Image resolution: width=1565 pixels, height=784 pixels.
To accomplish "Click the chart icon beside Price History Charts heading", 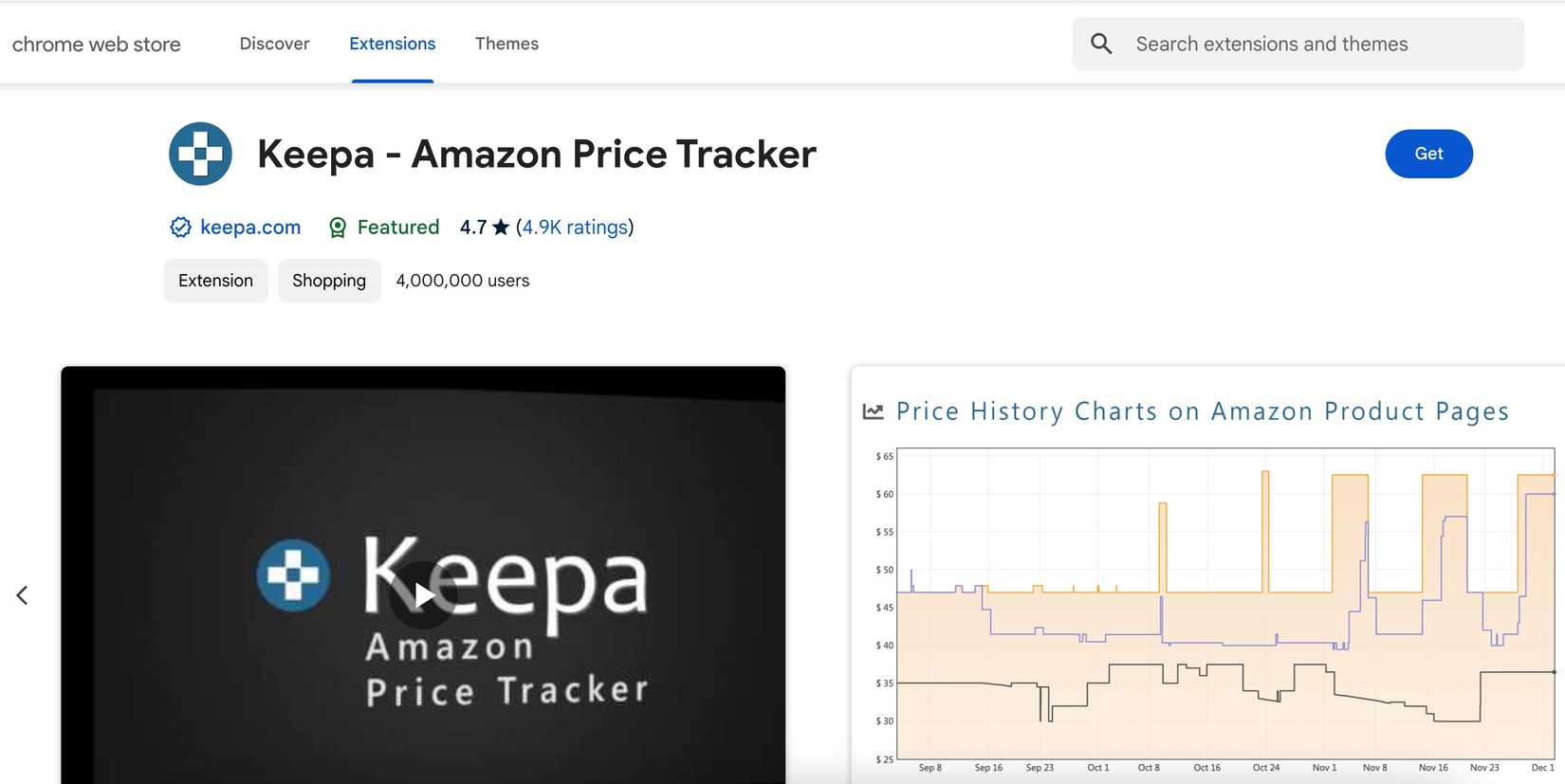I will pos(874,410).
